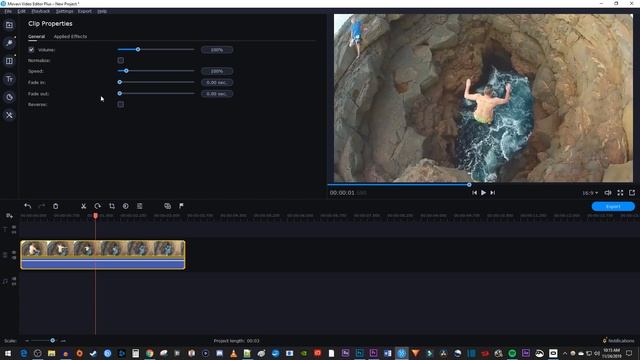Click the Speed slider track

point(156,71)
